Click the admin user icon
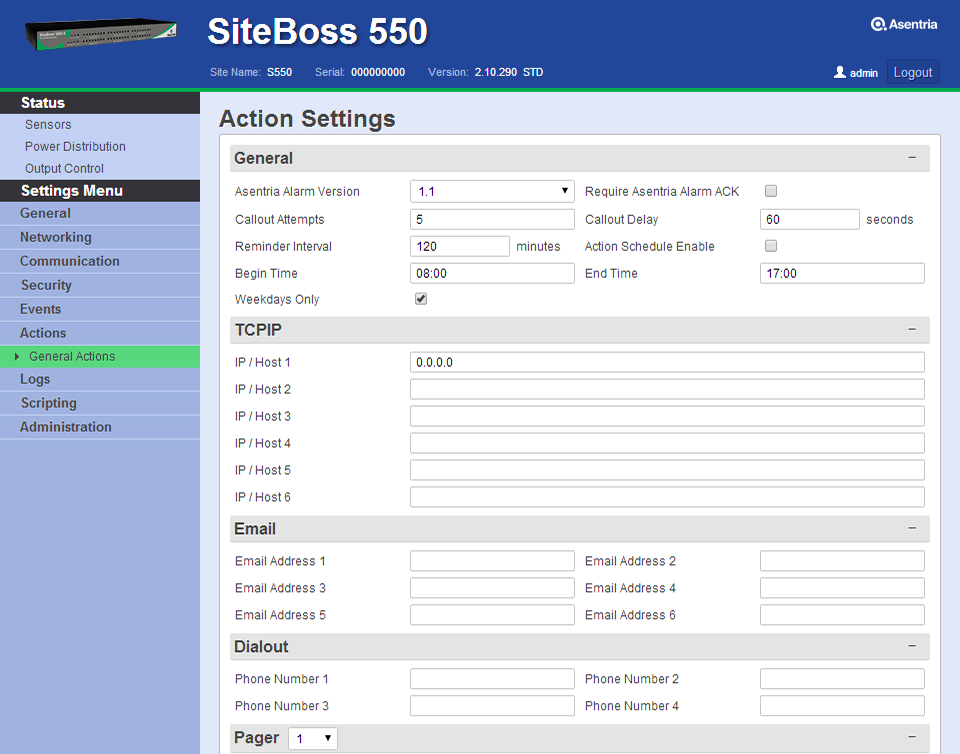The width and height of the screenshot is (960, 754). pyautogui.click(x=840, y=72)
